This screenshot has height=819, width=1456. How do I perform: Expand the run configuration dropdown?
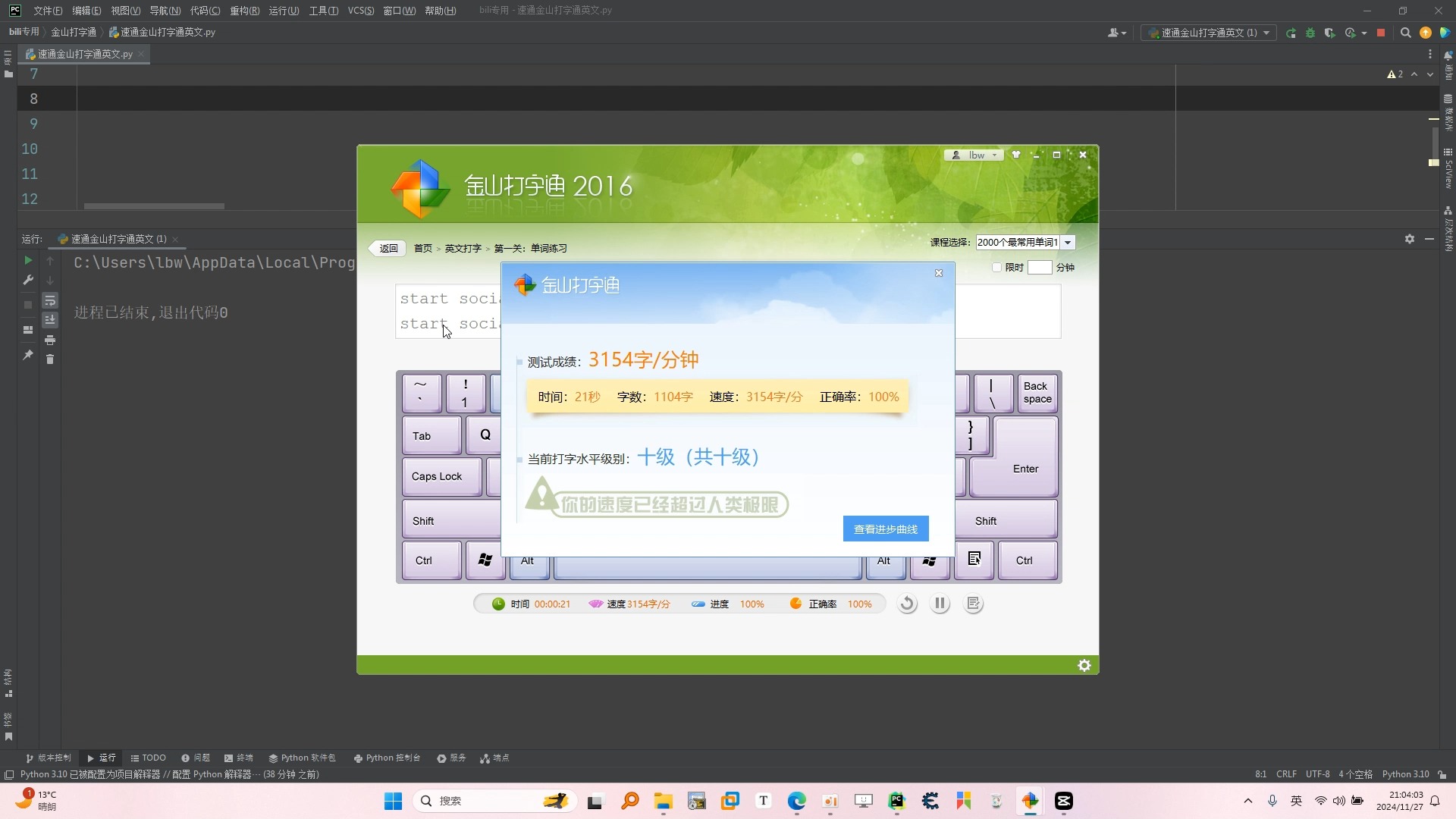(1266, 33)
